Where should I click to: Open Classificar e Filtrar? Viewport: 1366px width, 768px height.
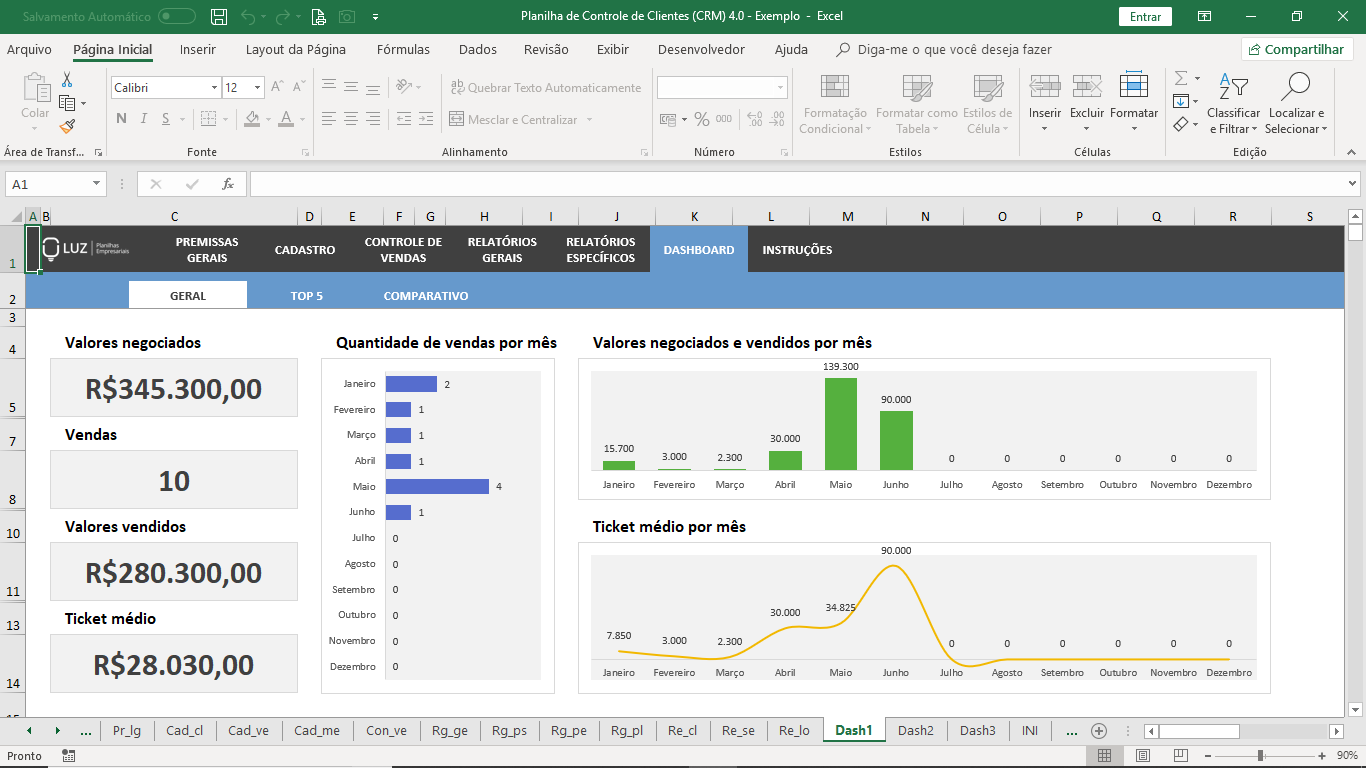tap(1234, 104)
